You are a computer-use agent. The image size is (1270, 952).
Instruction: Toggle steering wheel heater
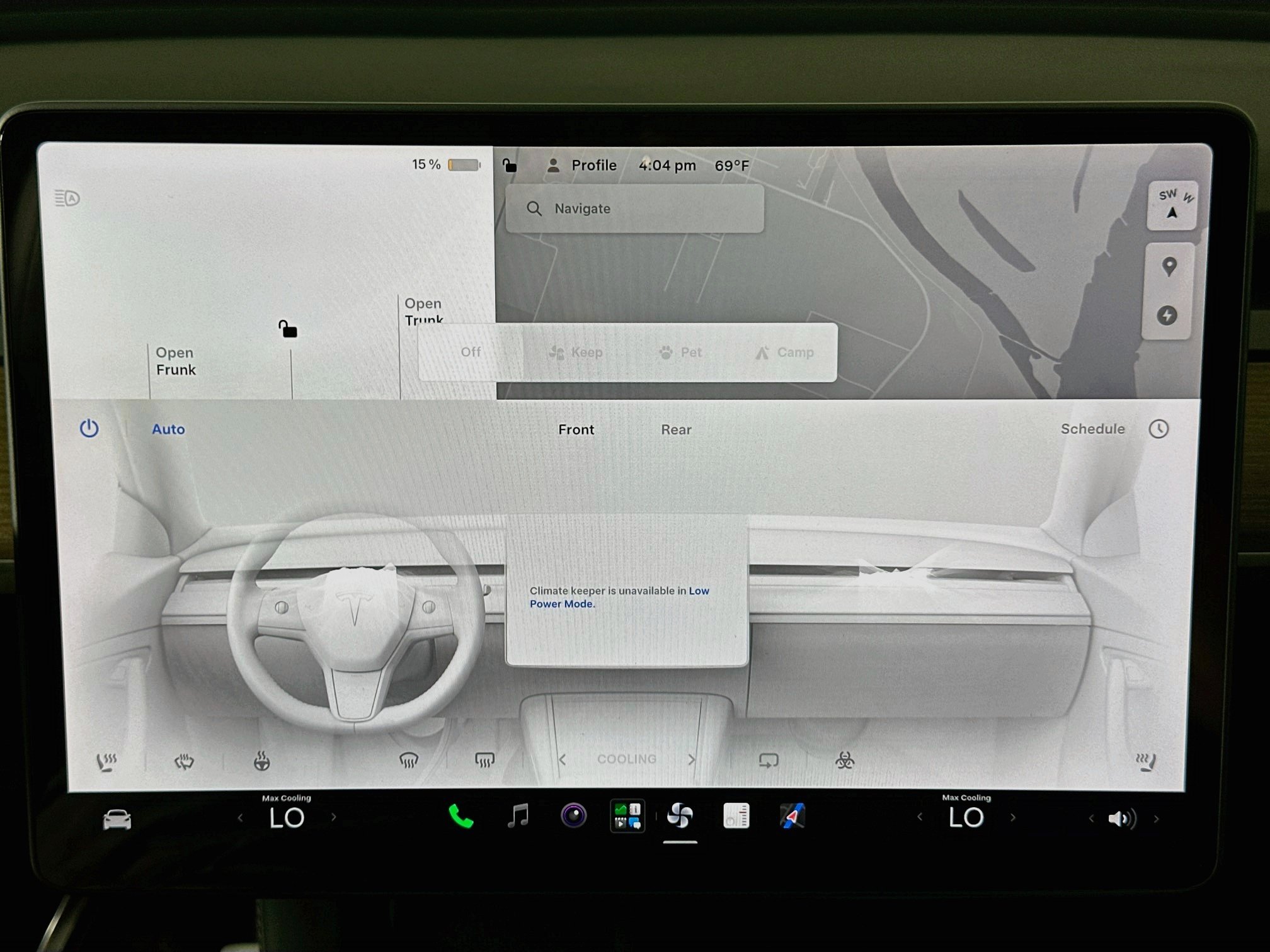pyautogui.click(x=261, y=762)
